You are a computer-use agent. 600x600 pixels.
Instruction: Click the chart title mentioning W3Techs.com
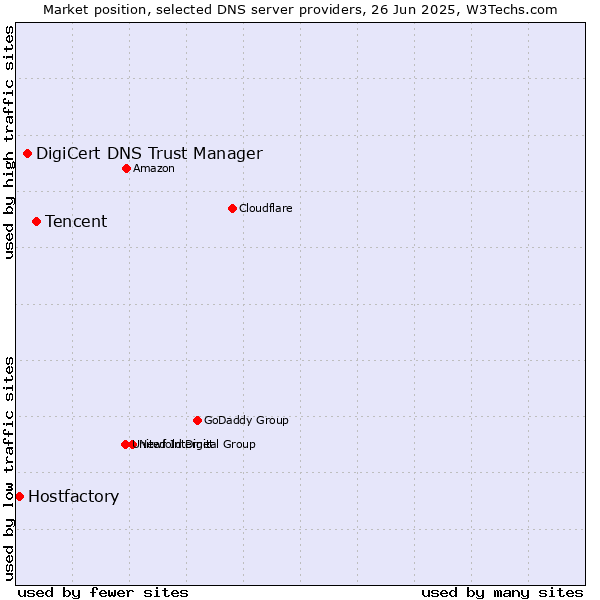click(300, 10)
